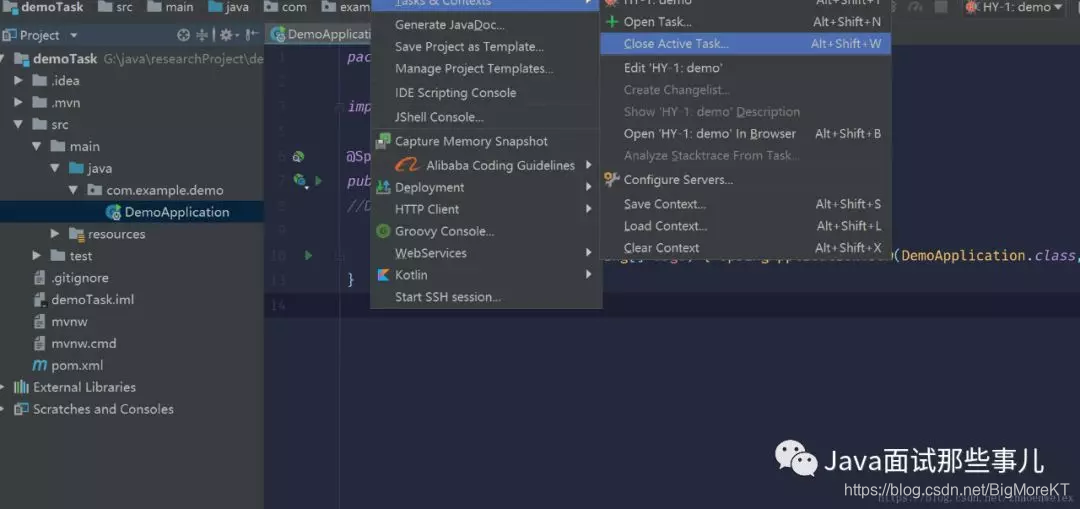
Task: Open the HY-1: demo task dropdown
Action: pyautogui.click(x=1017, y=8)
